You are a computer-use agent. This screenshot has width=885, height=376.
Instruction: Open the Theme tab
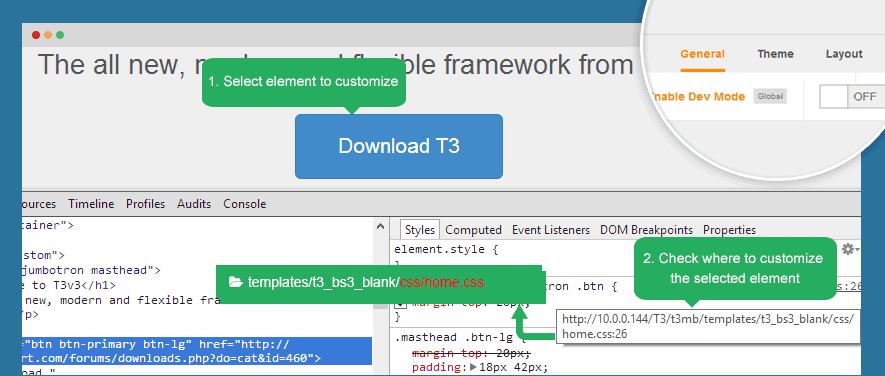click(775, 54)
